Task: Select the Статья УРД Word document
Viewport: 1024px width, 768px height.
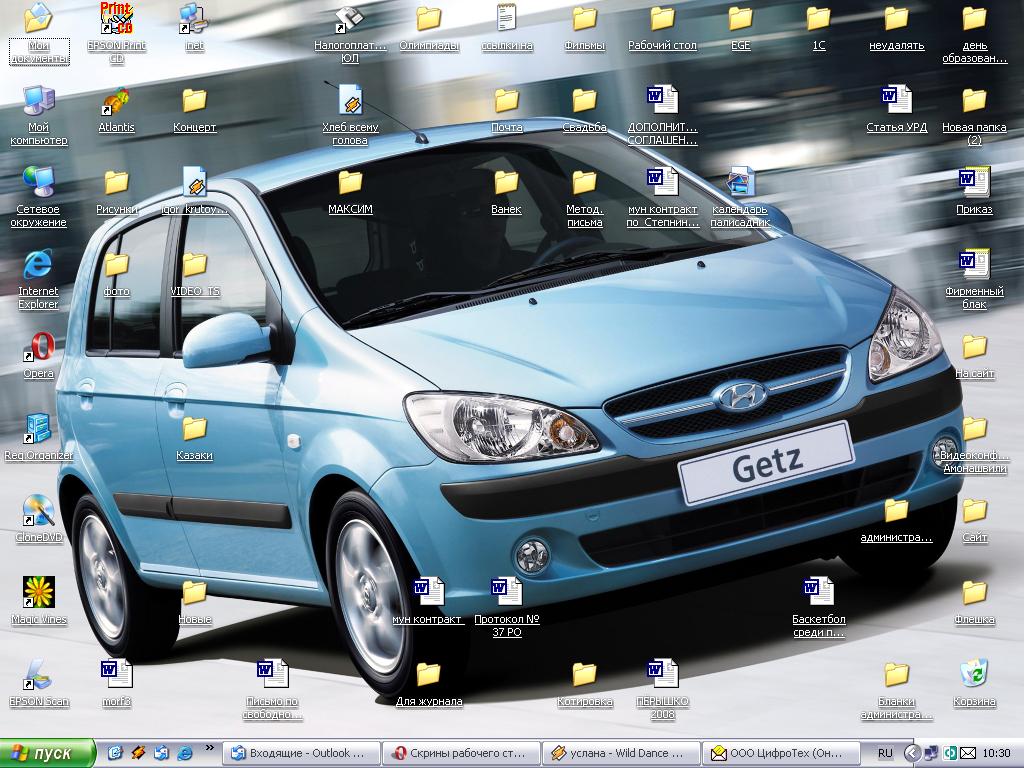Action: (x=896, y=109)
